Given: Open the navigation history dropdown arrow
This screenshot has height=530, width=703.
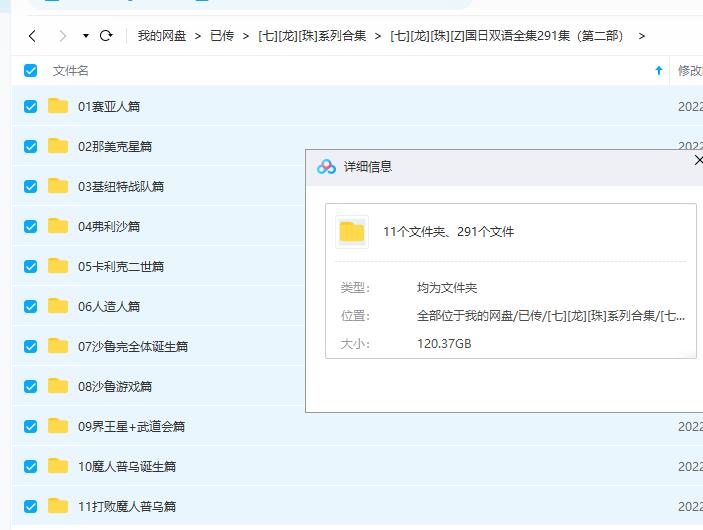Looking at the screenshot, I should [x=86, y=36].
